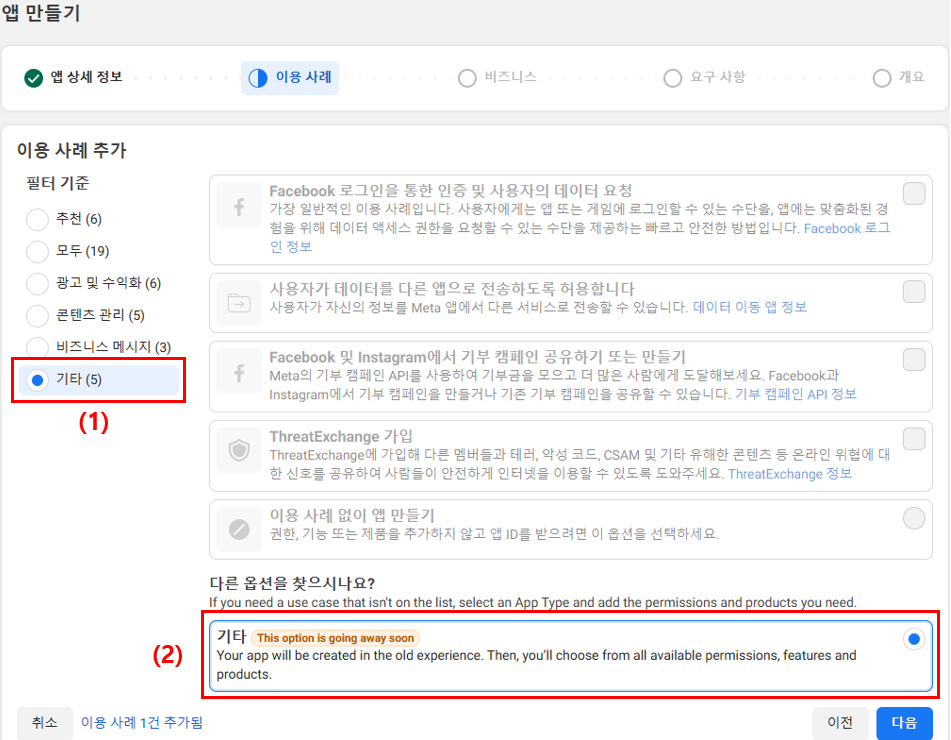Click the ThreatExchange 가입 card title
This screenshot has height=740, width=951.
(x=341, y=436)
